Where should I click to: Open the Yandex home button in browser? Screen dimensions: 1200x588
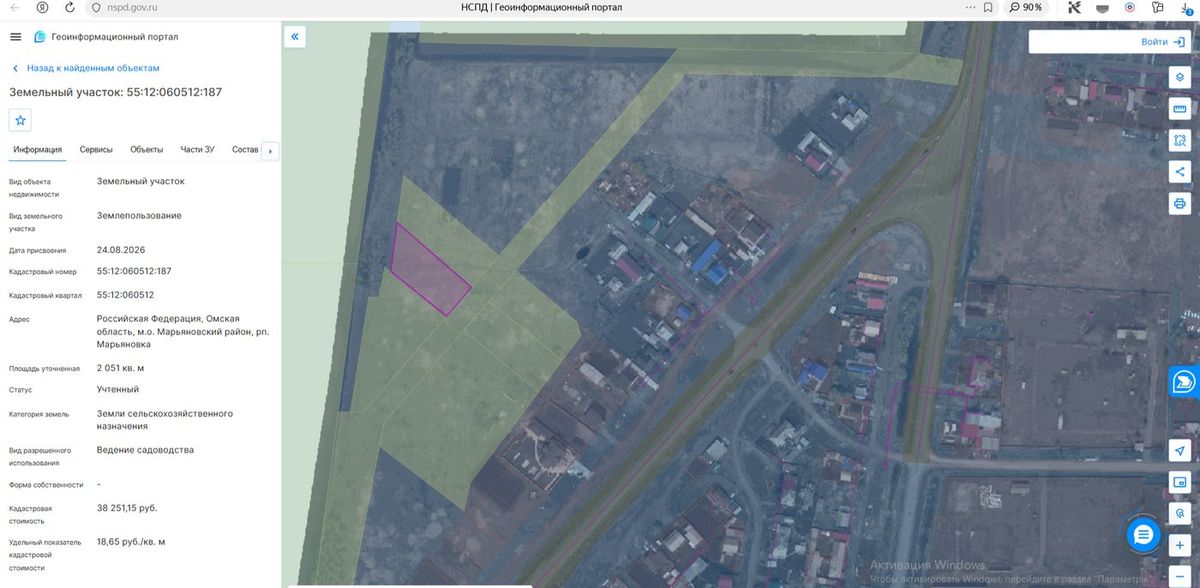point(42,7)
